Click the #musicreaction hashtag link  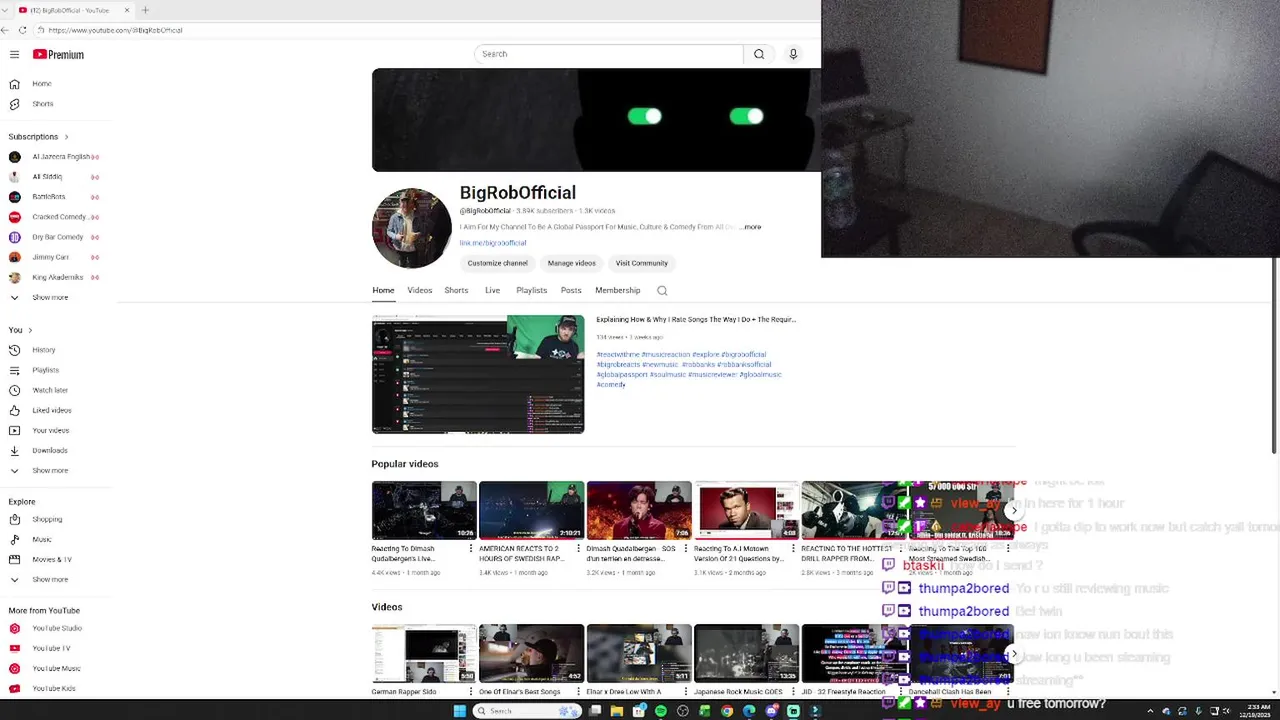[666, 354]
